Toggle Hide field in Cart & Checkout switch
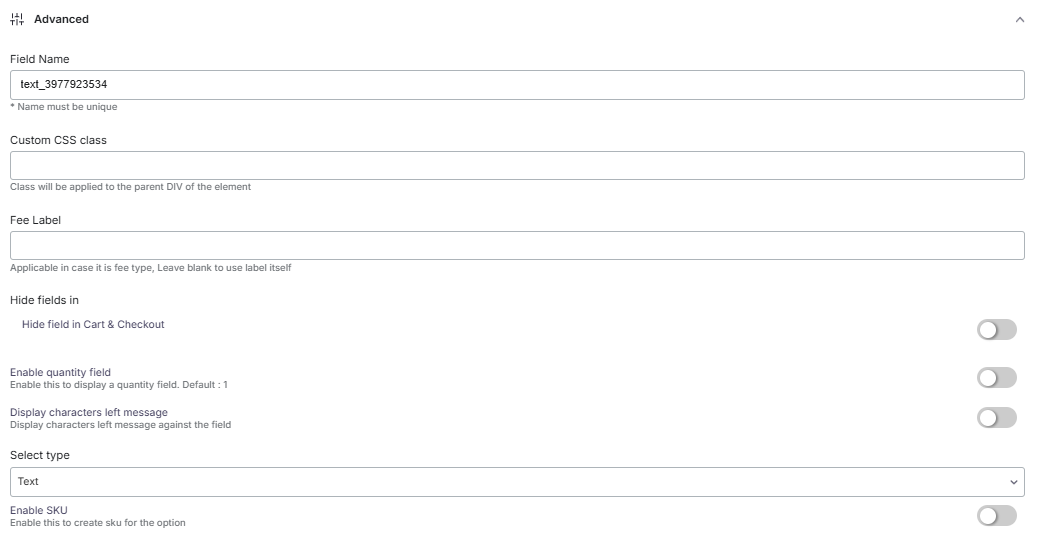 click(996, 330)
